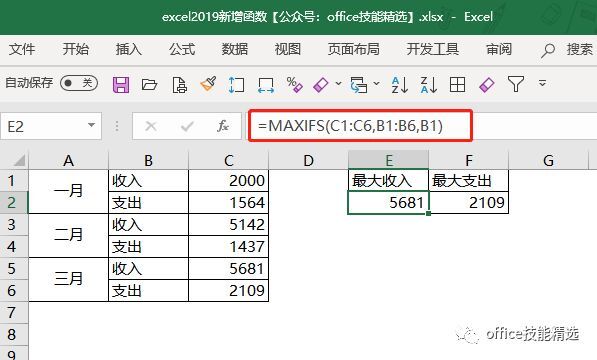This screenshot has height=360, width=597.
Task: Expand the arrow beside paste special icon
Action: (377, 83)
